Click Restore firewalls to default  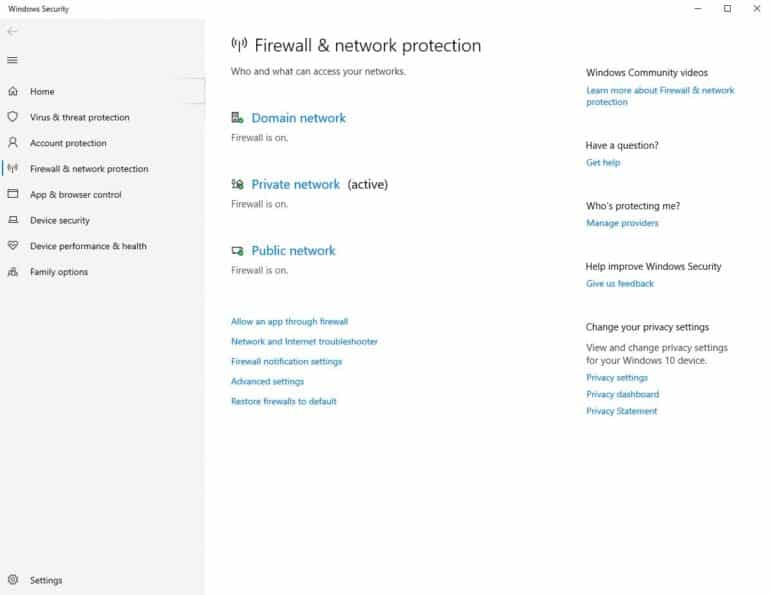(x=283, y=401)
